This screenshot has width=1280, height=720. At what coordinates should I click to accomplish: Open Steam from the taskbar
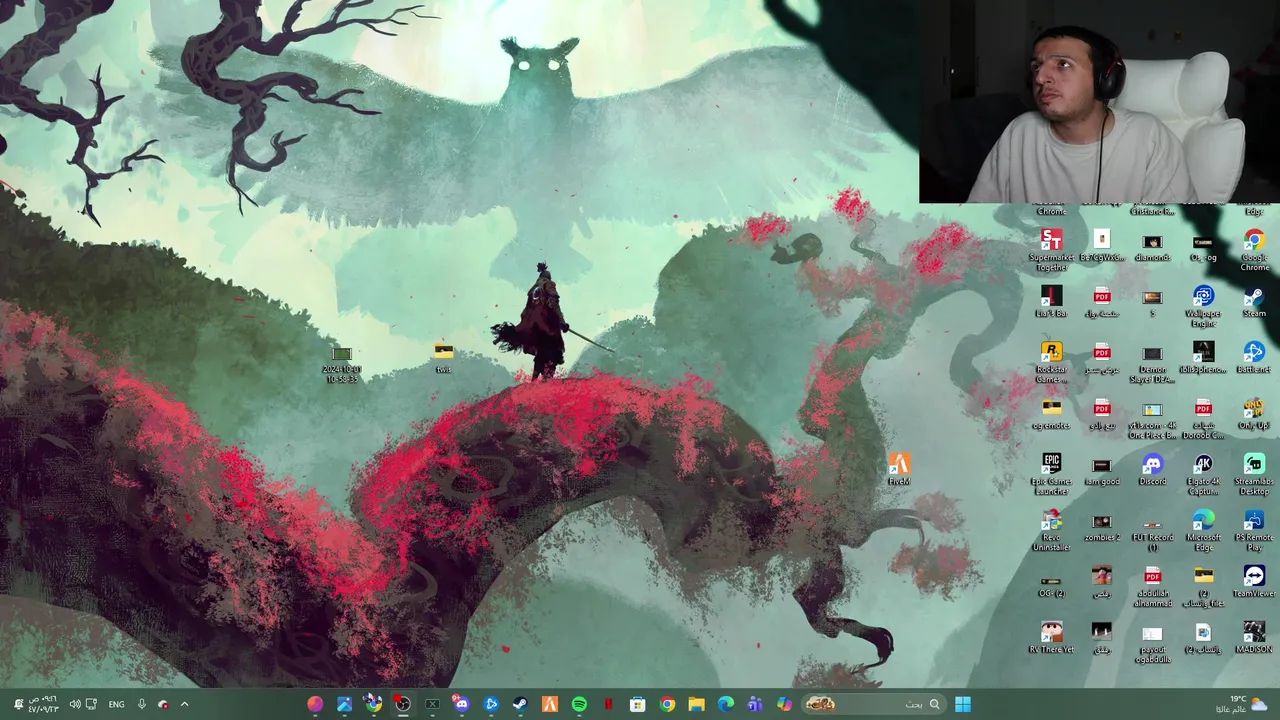(520, 704)
